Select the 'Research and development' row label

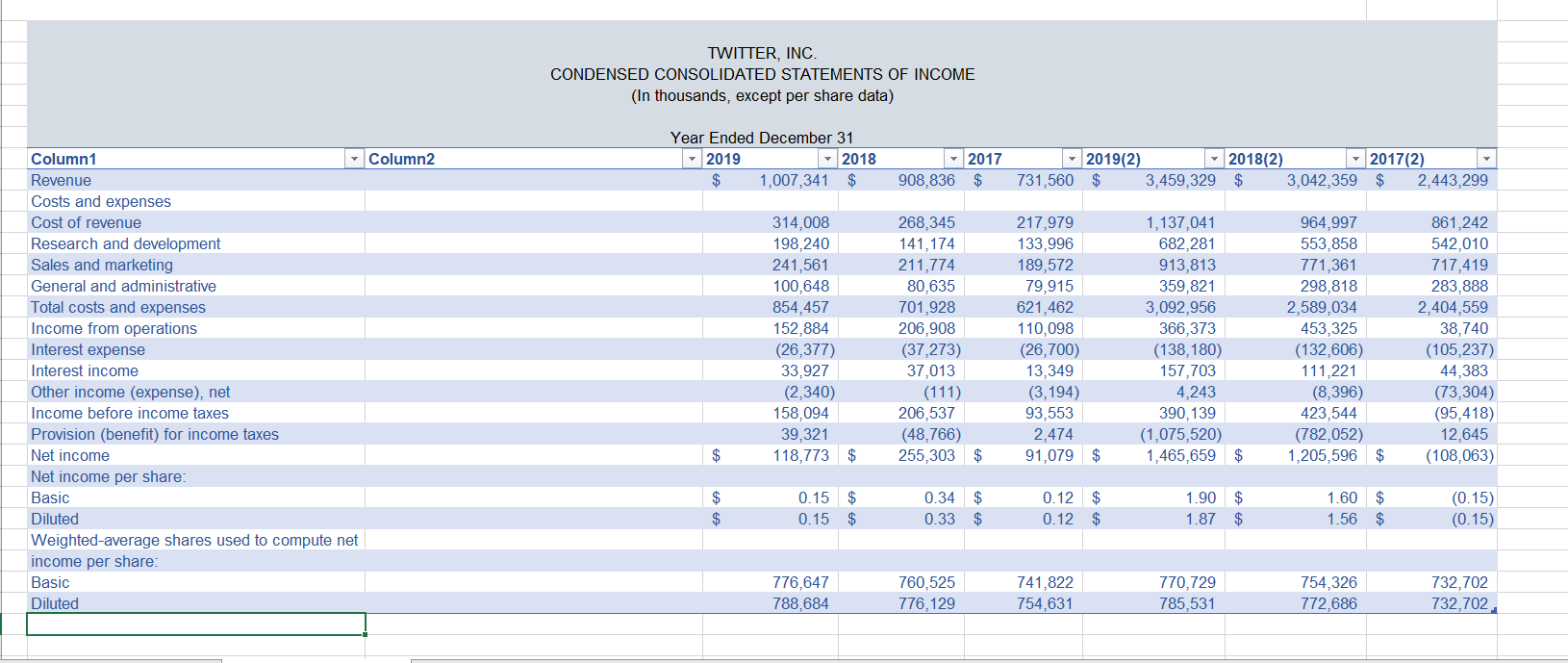tap(125, 243)
